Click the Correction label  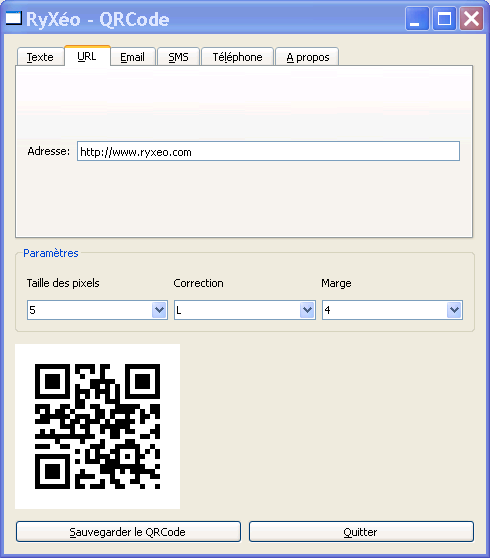(199, 283)
